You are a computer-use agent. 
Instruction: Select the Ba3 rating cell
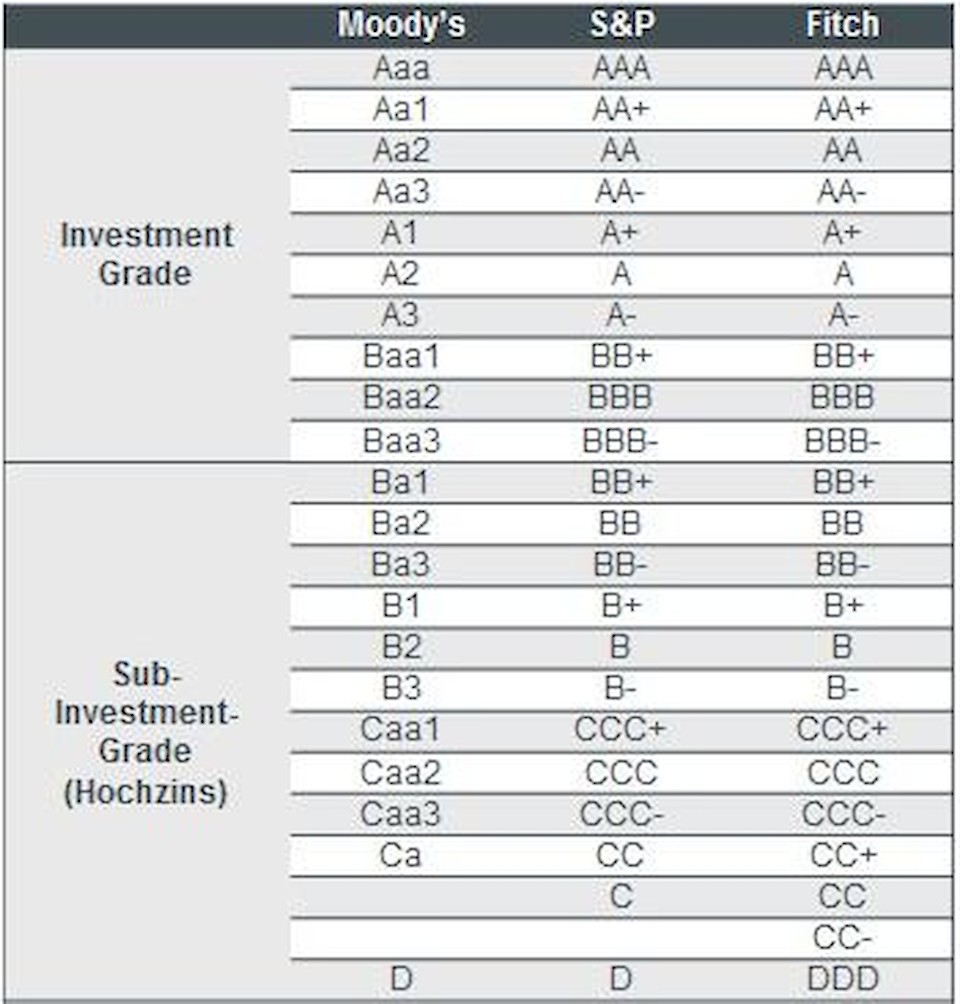[x=401, y=565]
